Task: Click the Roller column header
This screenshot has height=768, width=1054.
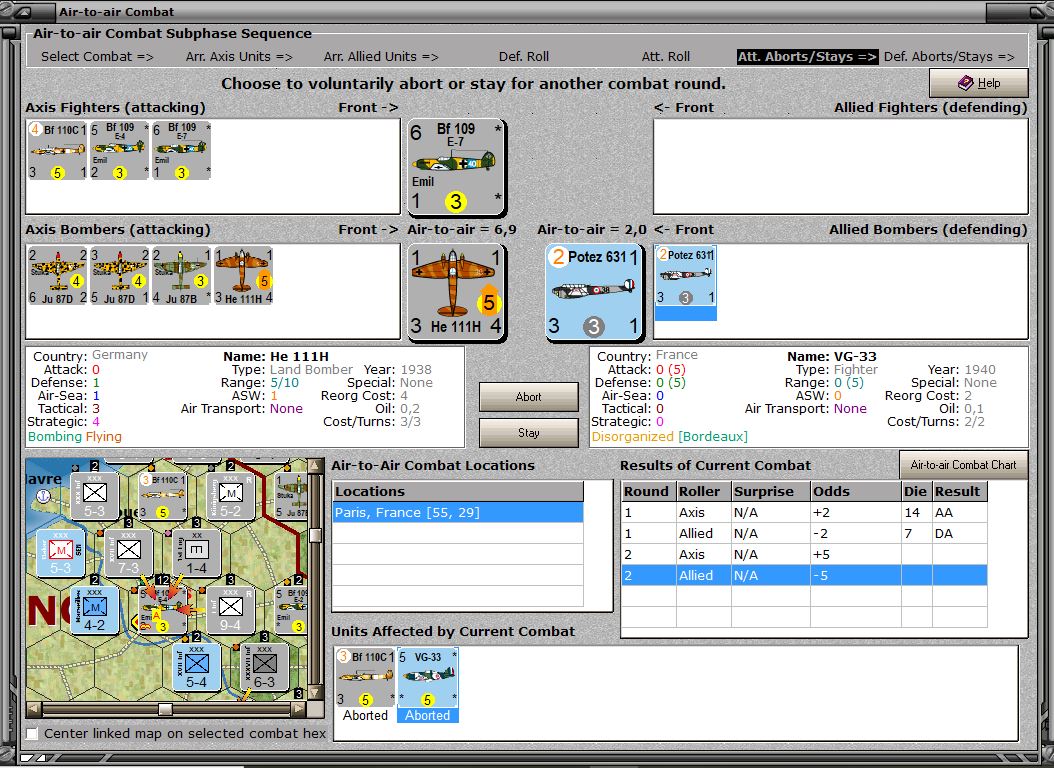Action: click(704, 491)
